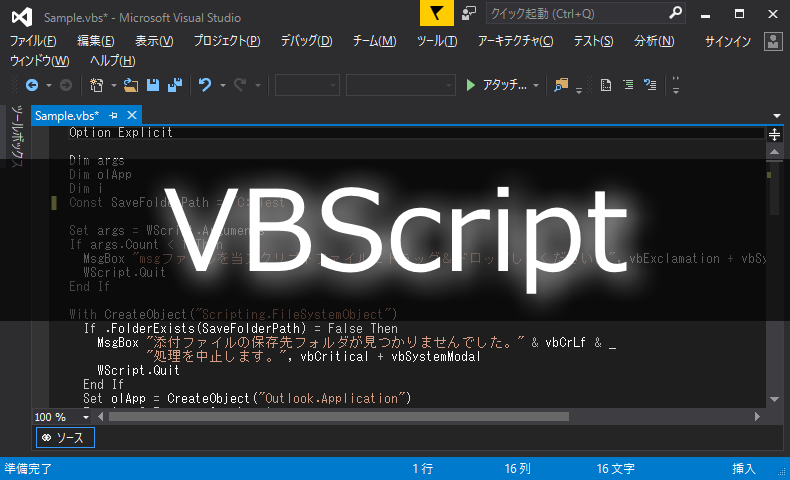Viewport: 790px width, 480px height.
Task: Click the Quick Launch search magnifier
Action: (675, 13)
